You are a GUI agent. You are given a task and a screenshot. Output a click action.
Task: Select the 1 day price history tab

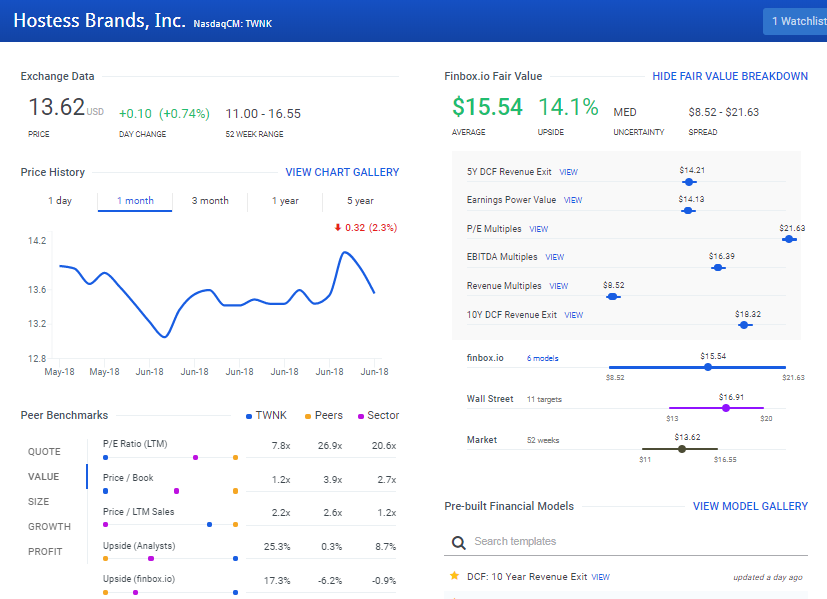[60, 201]
